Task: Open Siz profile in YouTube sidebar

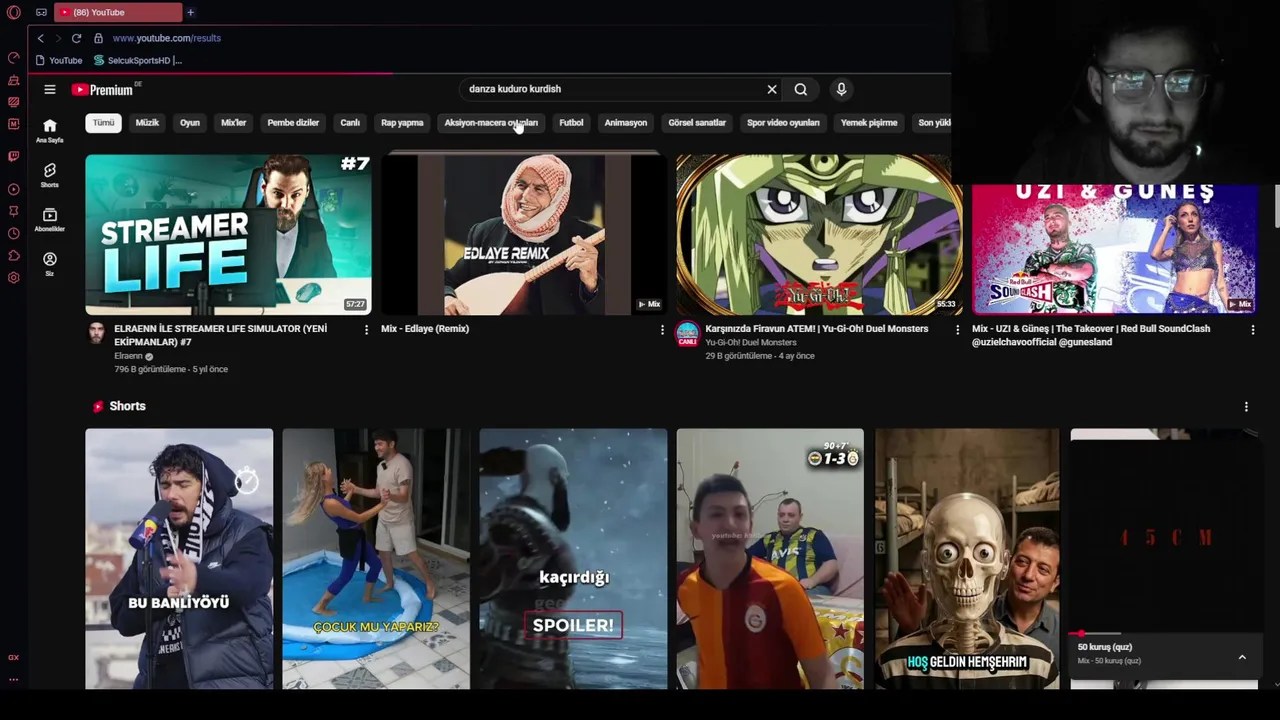Action: click(x=50, y=264)
